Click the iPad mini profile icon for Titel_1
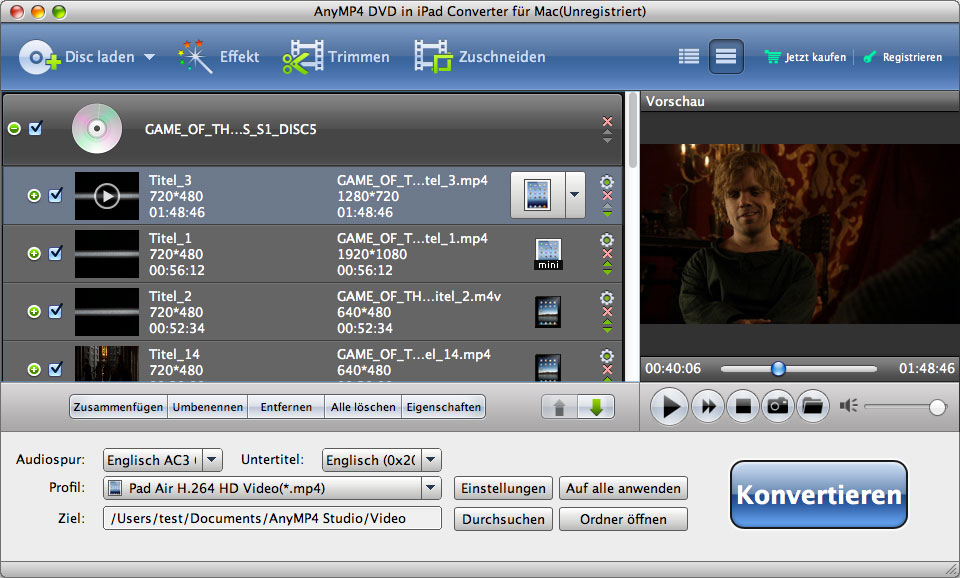Viewport: 960px width, 578px height. tap(548, 254)
